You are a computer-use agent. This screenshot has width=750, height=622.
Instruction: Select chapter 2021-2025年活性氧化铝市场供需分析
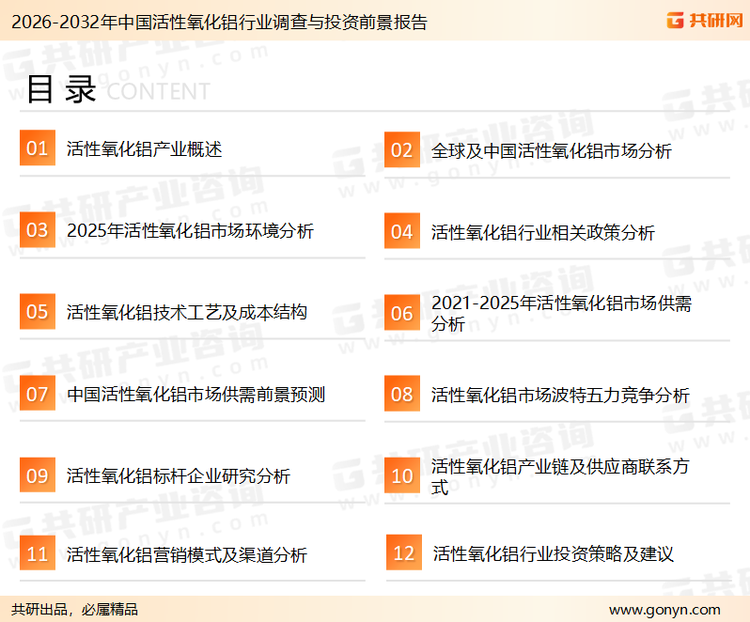[562, 313]
